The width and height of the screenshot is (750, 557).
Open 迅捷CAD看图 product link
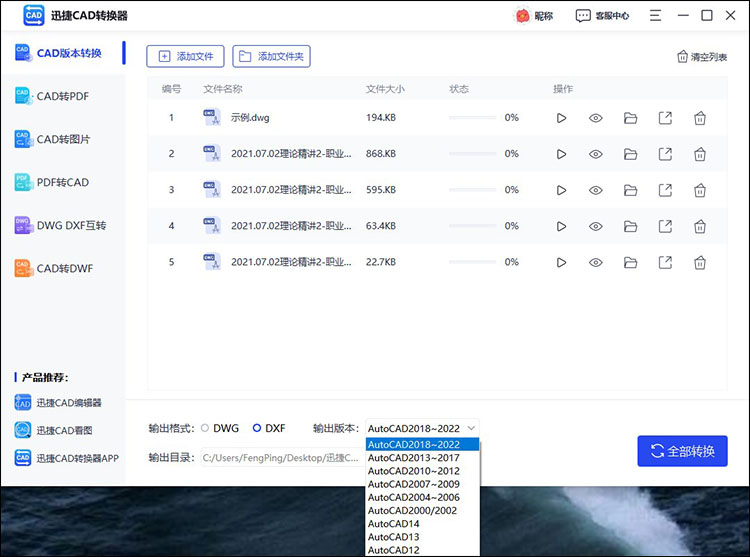[54, 430]
